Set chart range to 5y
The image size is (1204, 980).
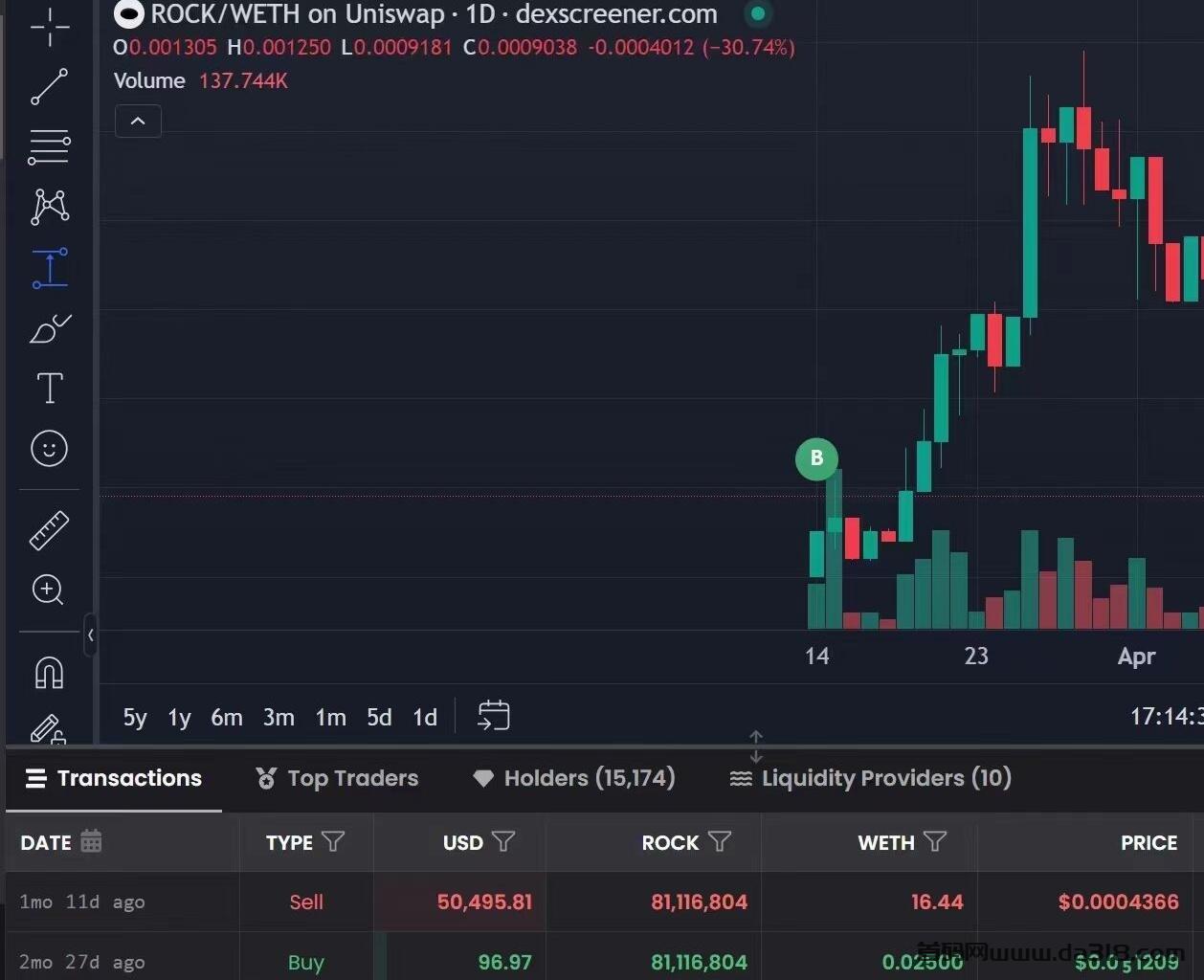[x=135, y=717]
